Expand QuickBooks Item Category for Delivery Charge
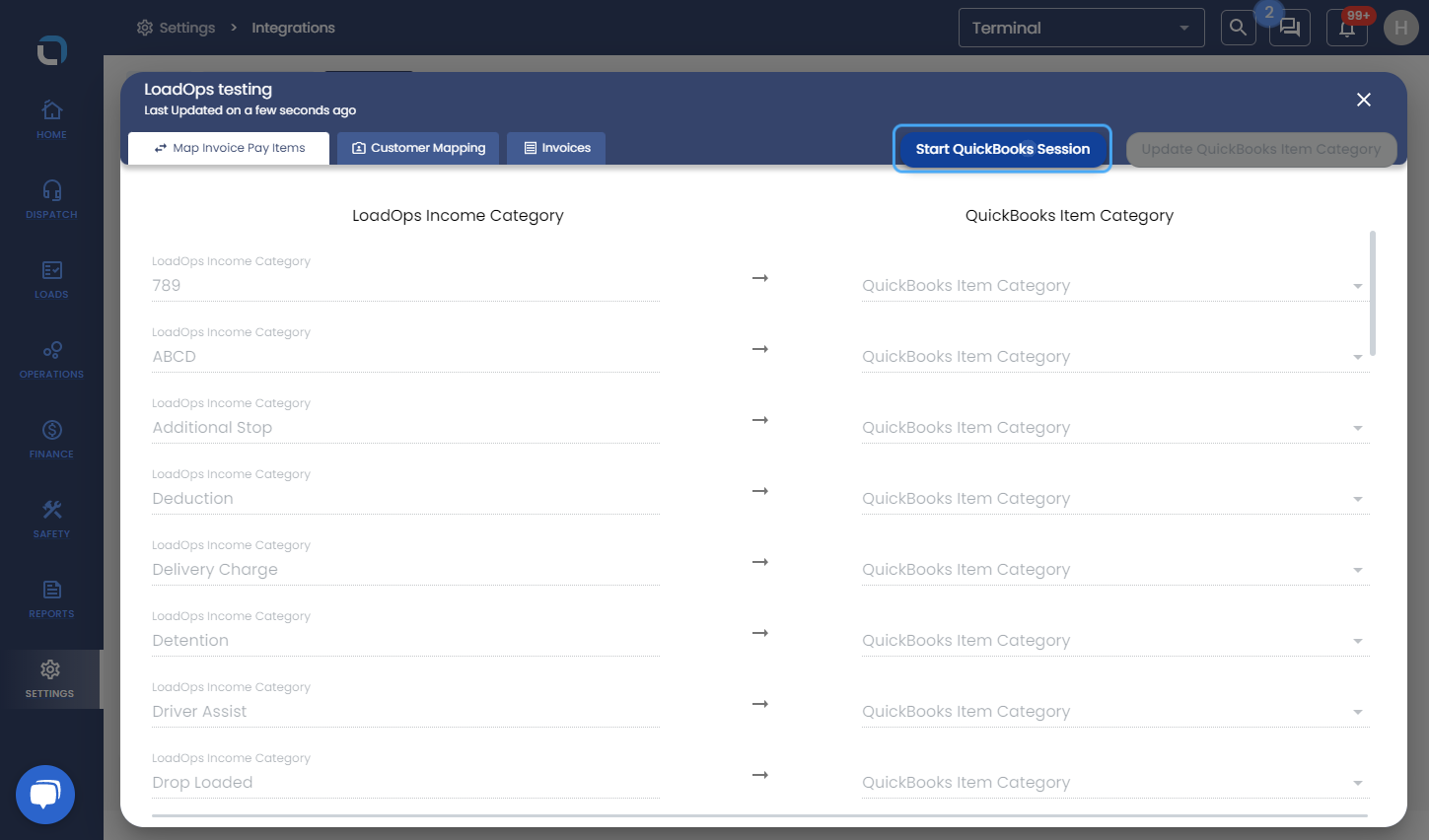1429x840 pixels. click(x=1115, y=570)
